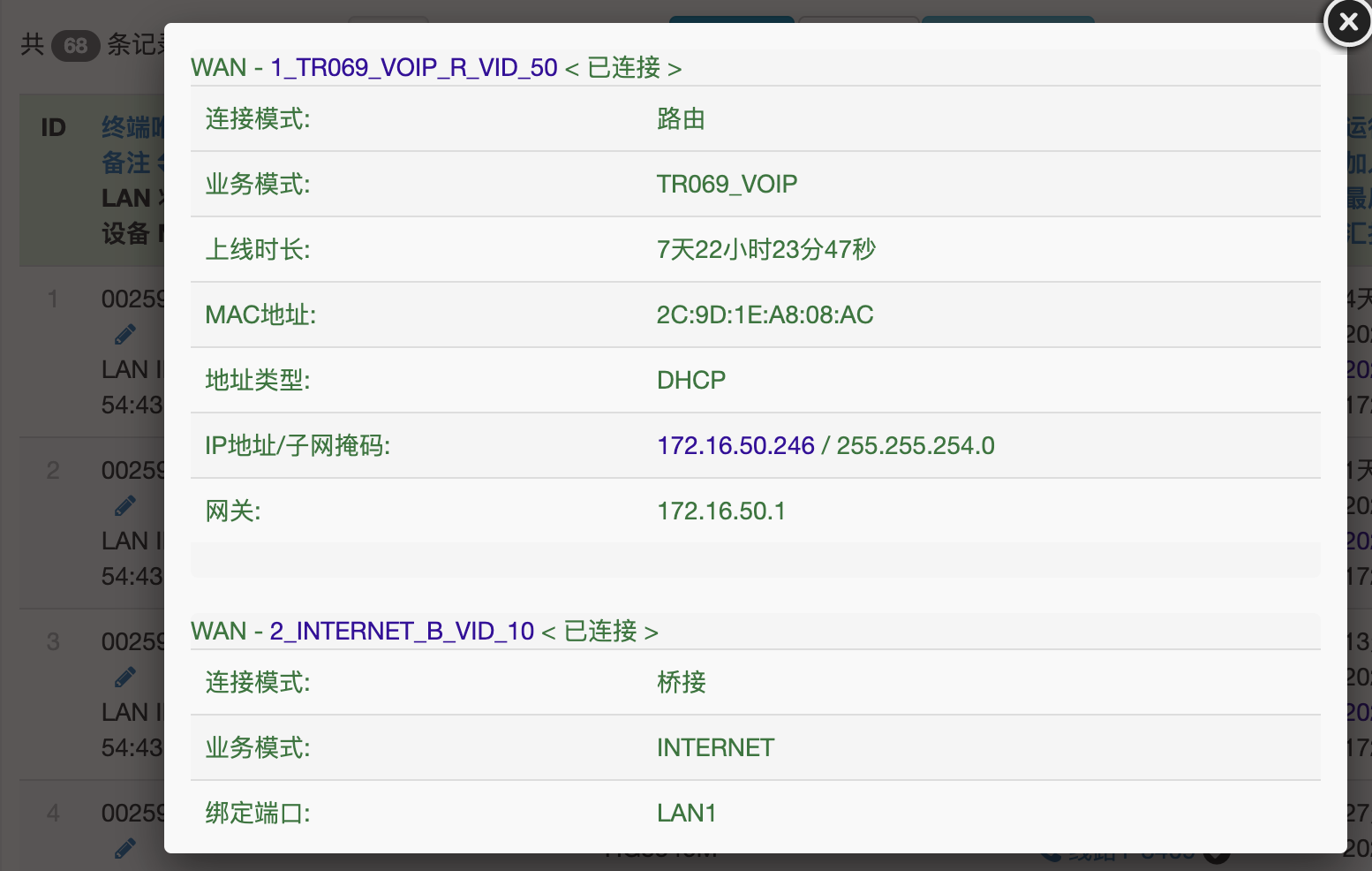1372x871 pixels.
Task: Click the edit pencil in row 3
Action: (125, 678)
